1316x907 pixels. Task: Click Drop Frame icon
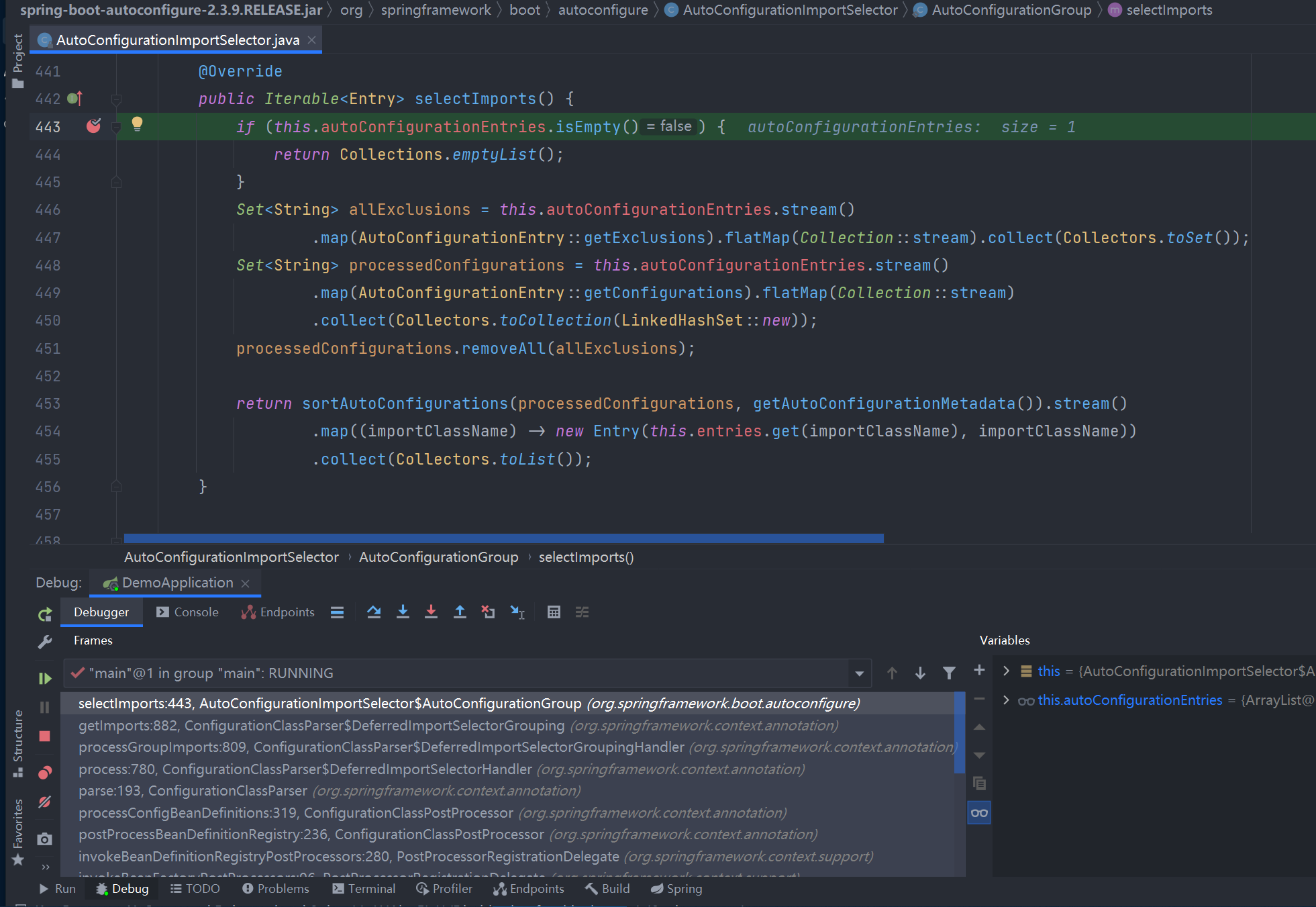coord(488,612)
